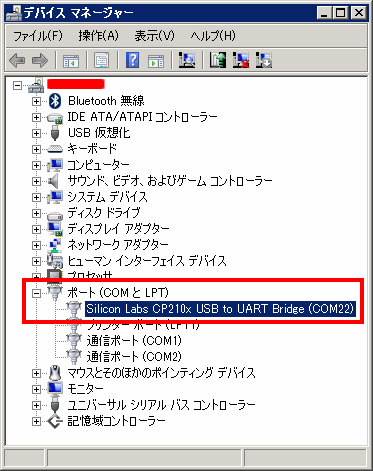Toggle the console tree pane icon
The height and width of the screenshot is (471, 373).
[71, 61]
